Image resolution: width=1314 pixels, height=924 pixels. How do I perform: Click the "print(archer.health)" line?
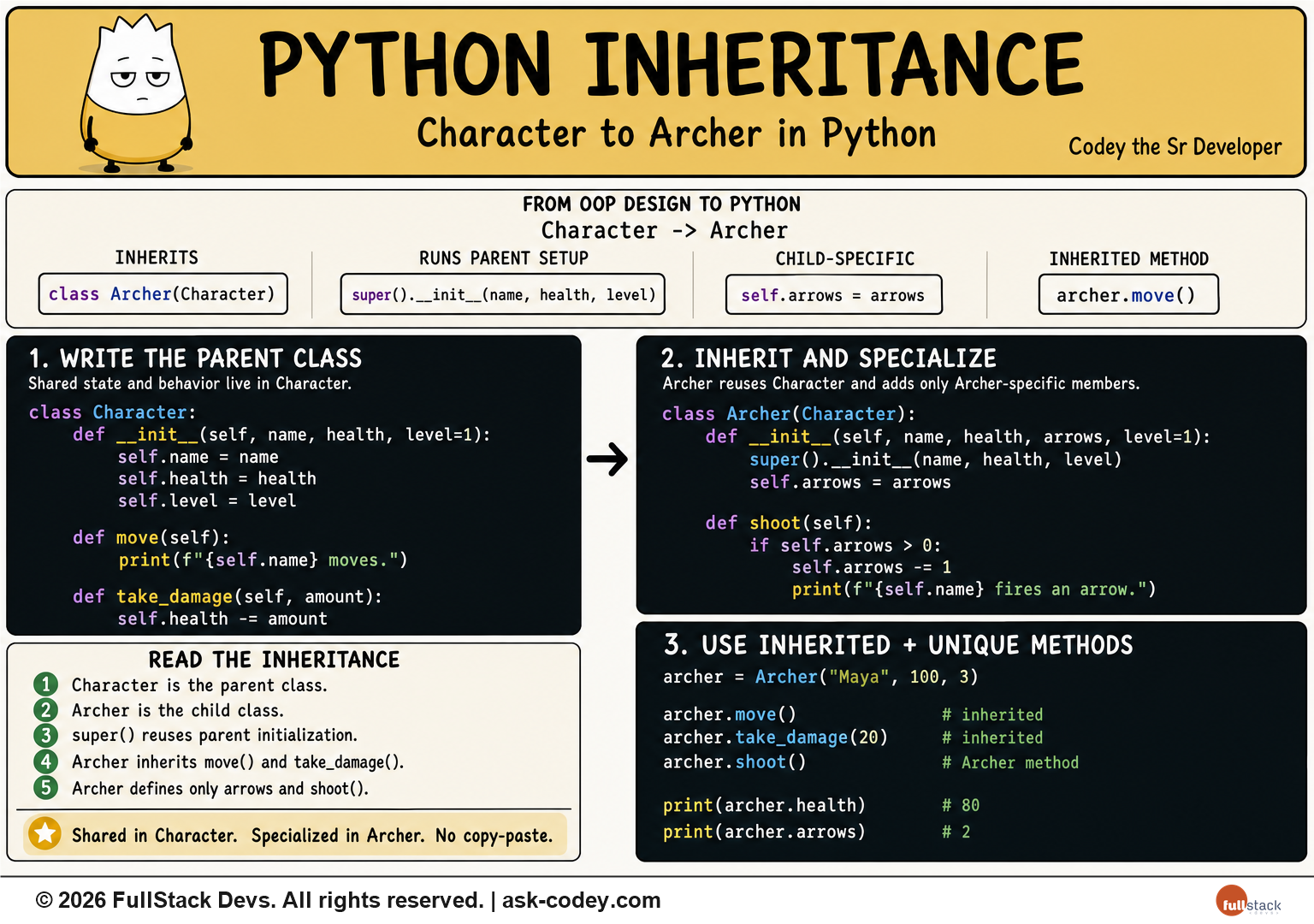[764, 805]
